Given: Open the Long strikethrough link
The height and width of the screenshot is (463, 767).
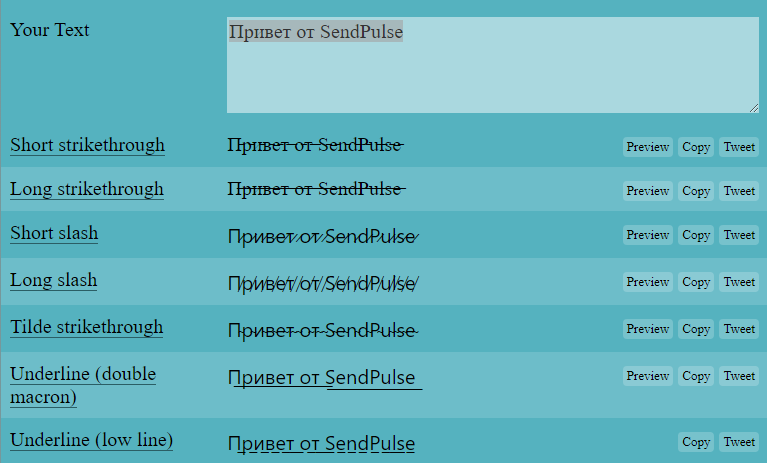Looking at the screenshot, I should click(x=87, y=189).
